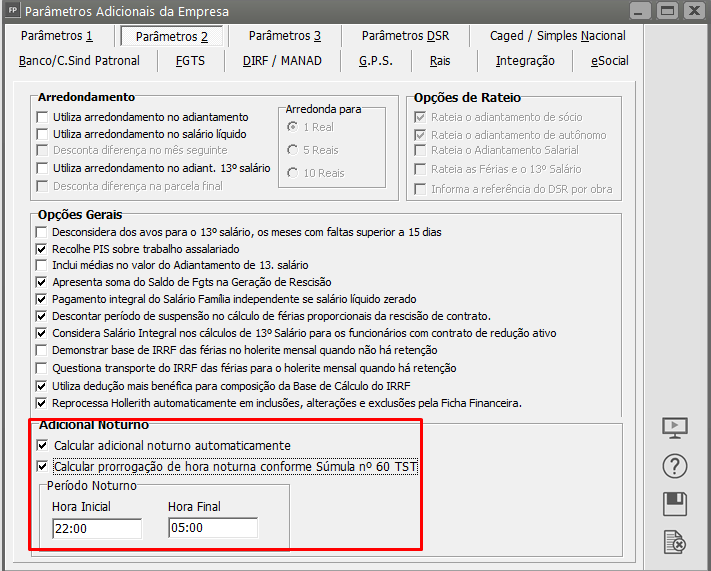Click the FP application icon in title bar
Image resolution: width=711 pixels, height=571 pixels.
[11, 12]
